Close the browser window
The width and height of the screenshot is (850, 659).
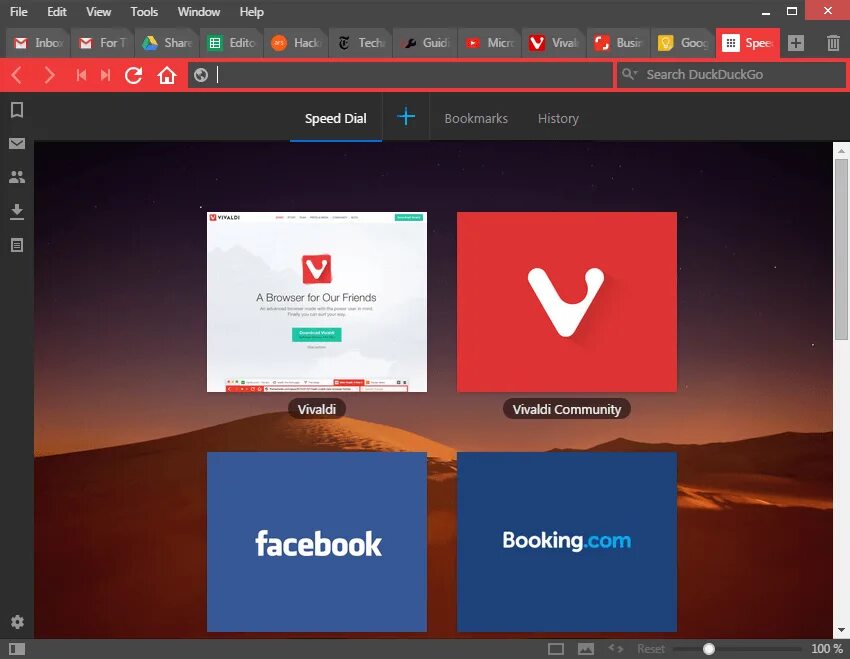point(827,10)
